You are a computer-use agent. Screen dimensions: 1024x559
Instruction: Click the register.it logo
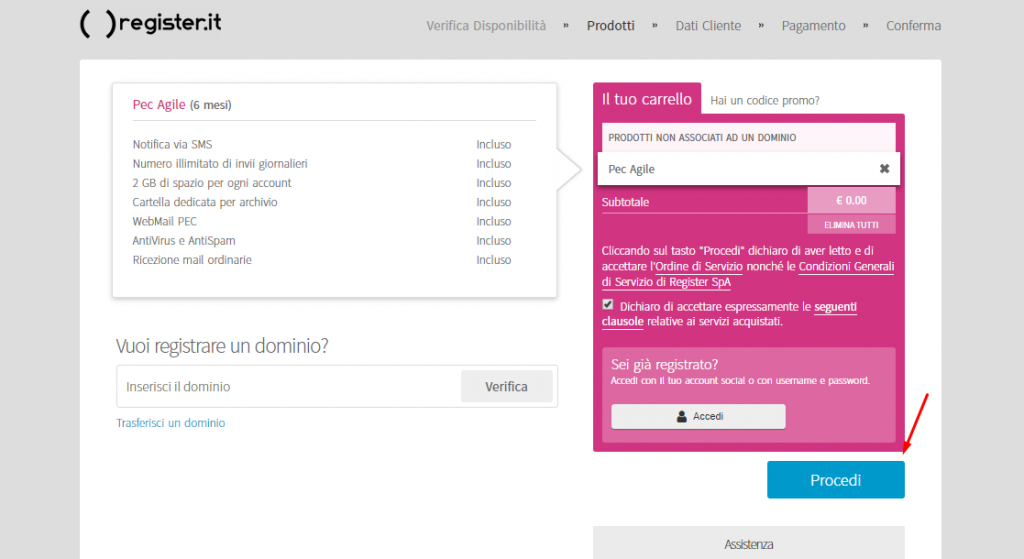(150, 24)
